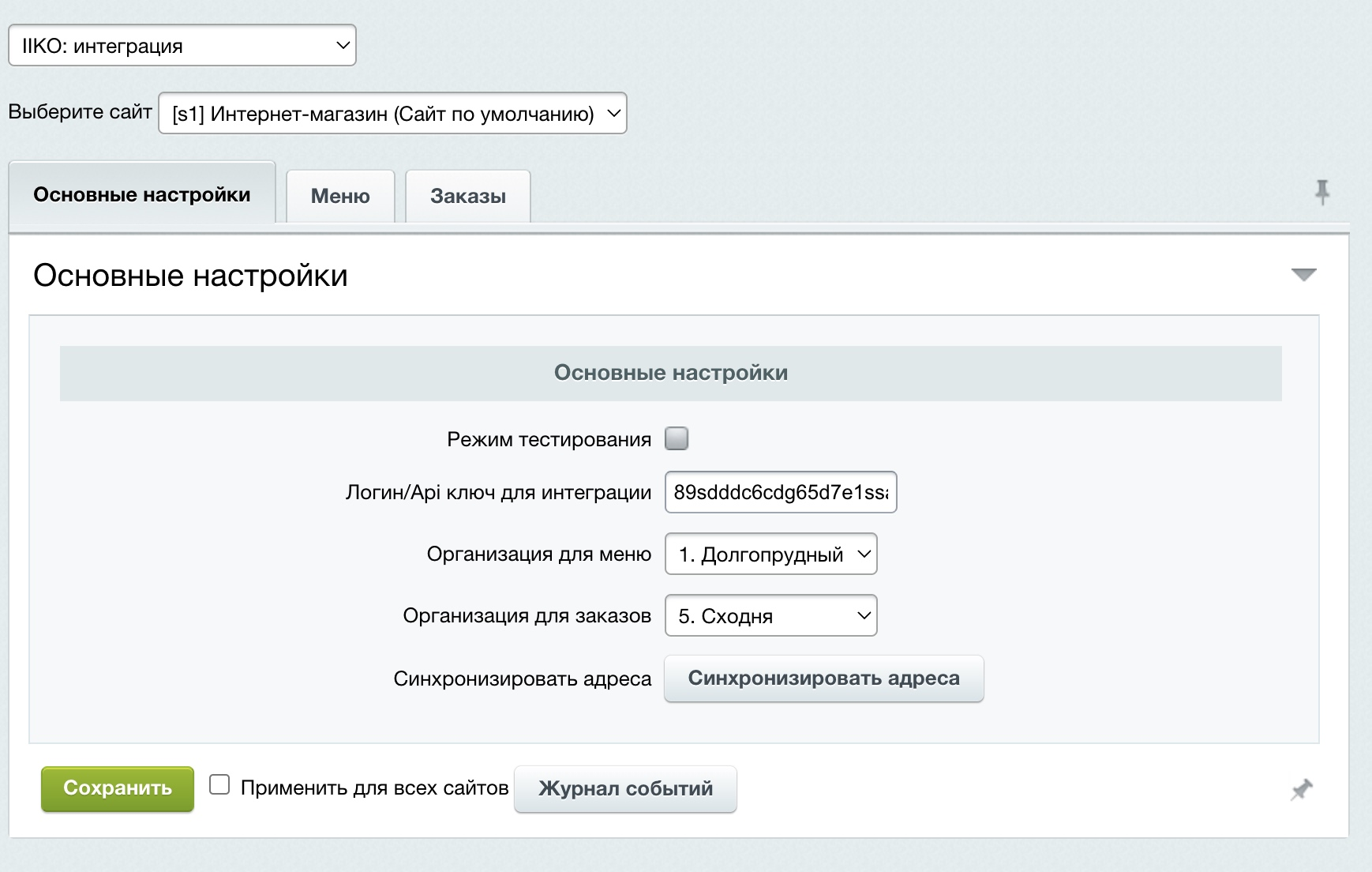Click the Режим тестирования label text
The height and width of the screenshot is (872, 1372).
pyautogui.click(x=549, y=440)
